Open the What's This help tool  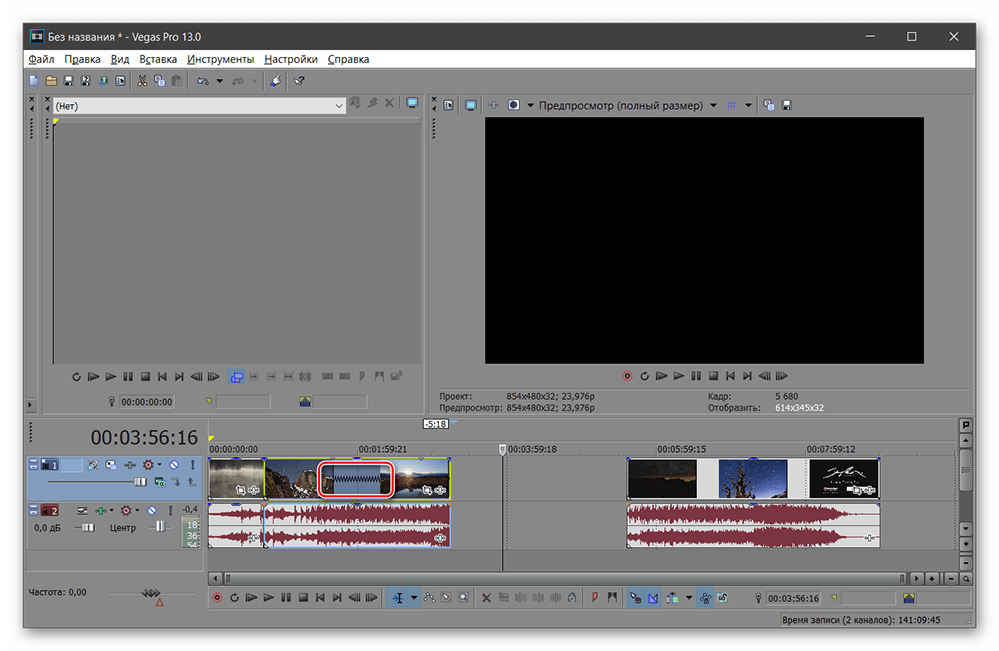pyautogui.click(x=299, y=81)
